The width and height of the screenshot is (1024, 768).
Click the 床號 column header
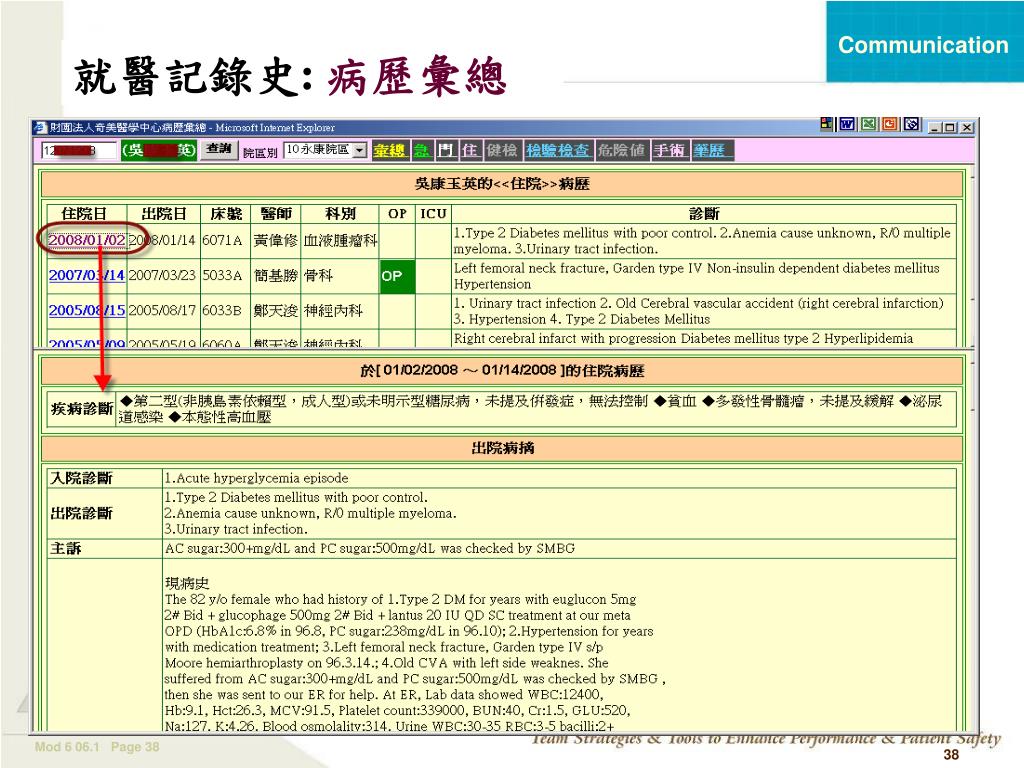pyautogui.click(x=226, y=214)
